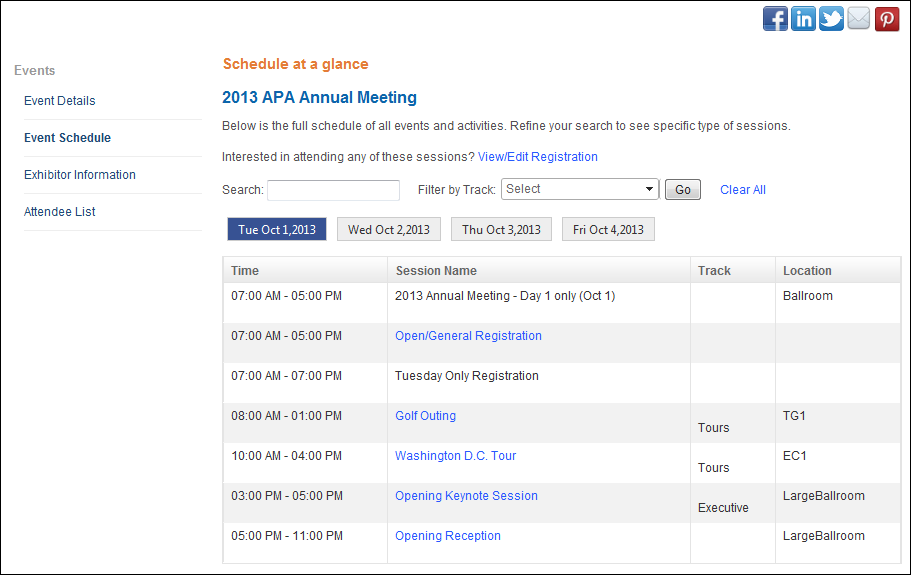Go to Exhibitor Information page
Image resolution: width=911 pixels, height=575 pixels.
pos(80,175)
